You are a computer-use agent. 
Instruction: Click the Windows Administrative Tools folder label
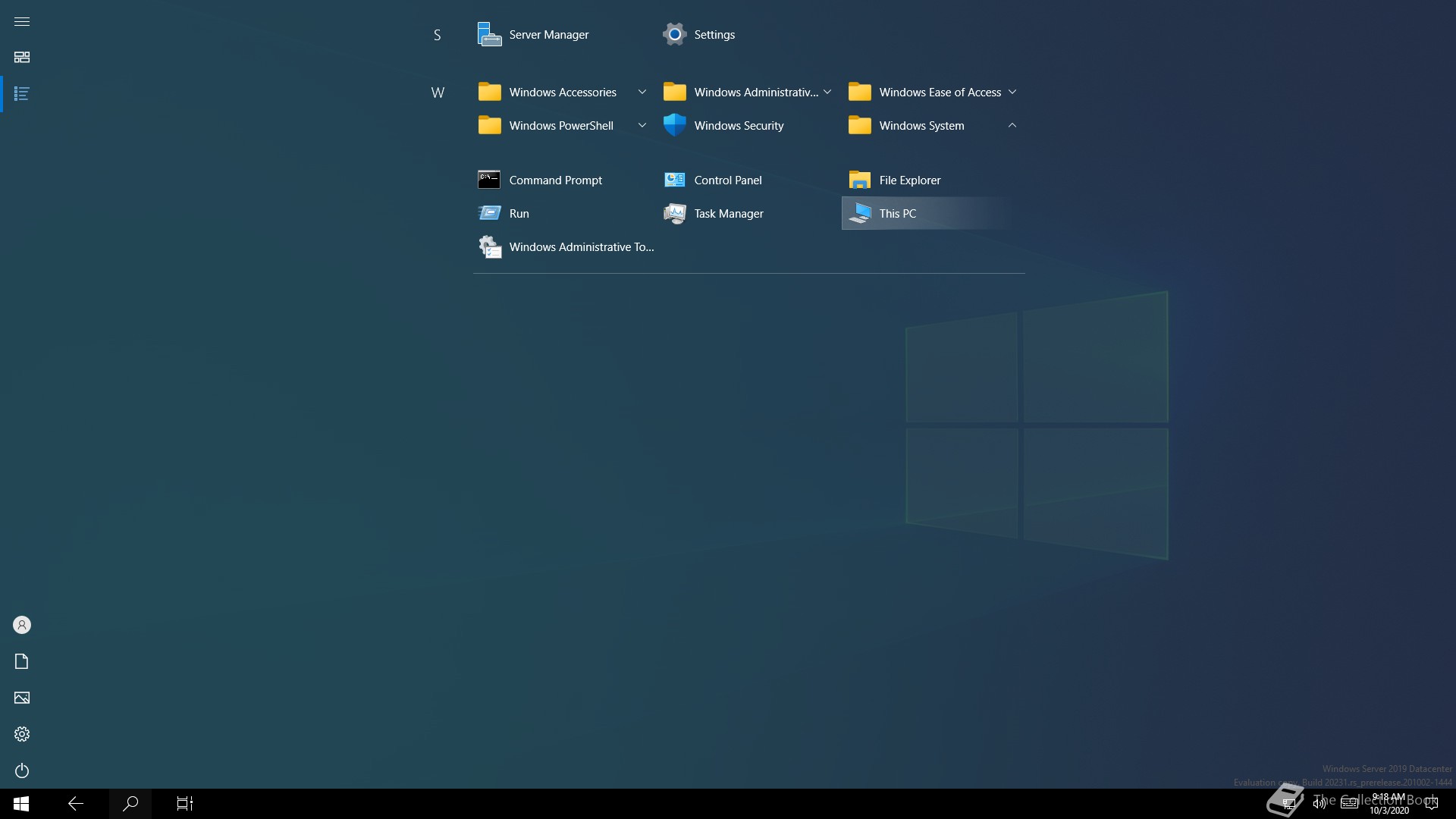tap(756, 92)
